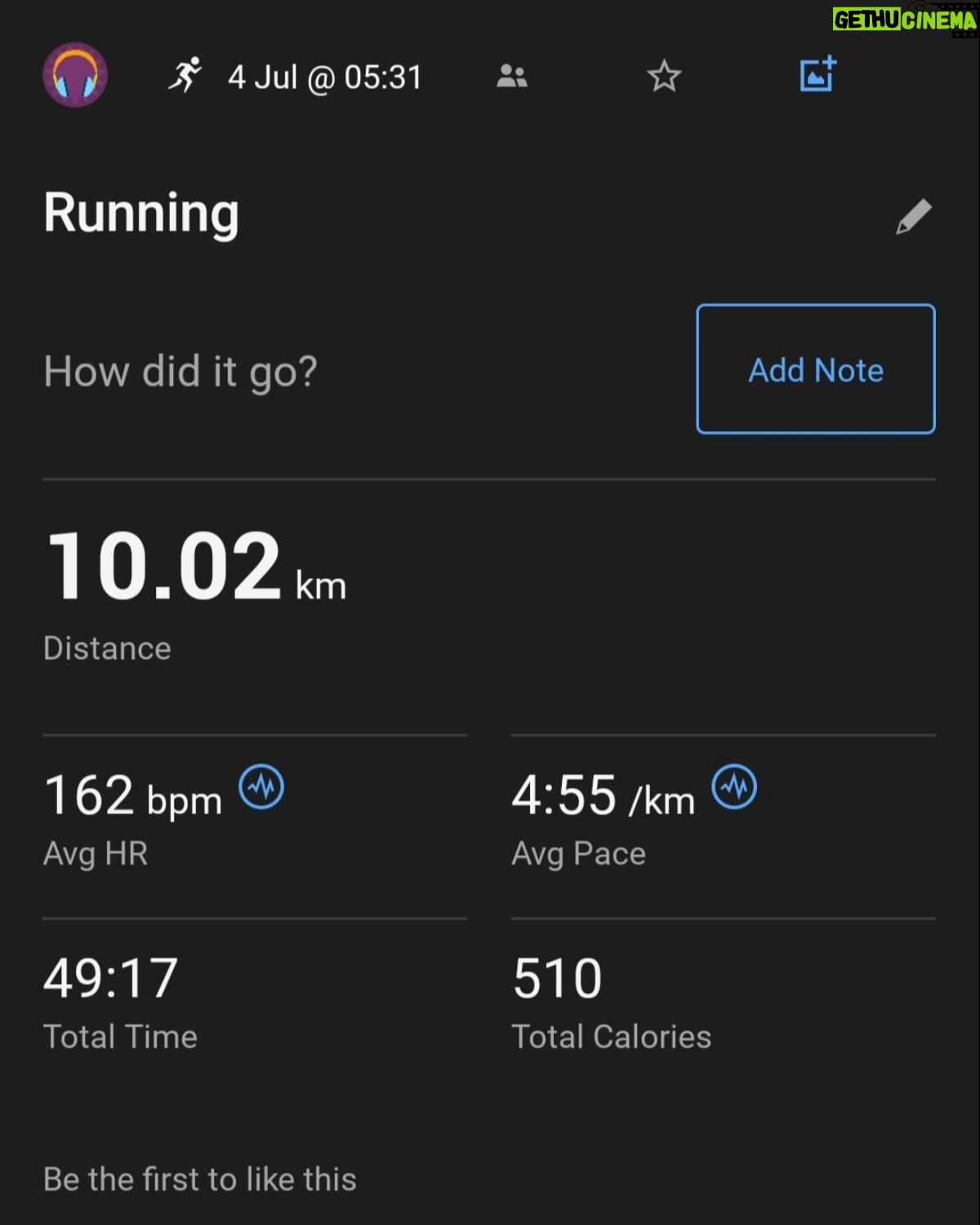Tap the 162 bpm Avg HR stat
The image size is (980, 1225).
(x=164, y=818)
